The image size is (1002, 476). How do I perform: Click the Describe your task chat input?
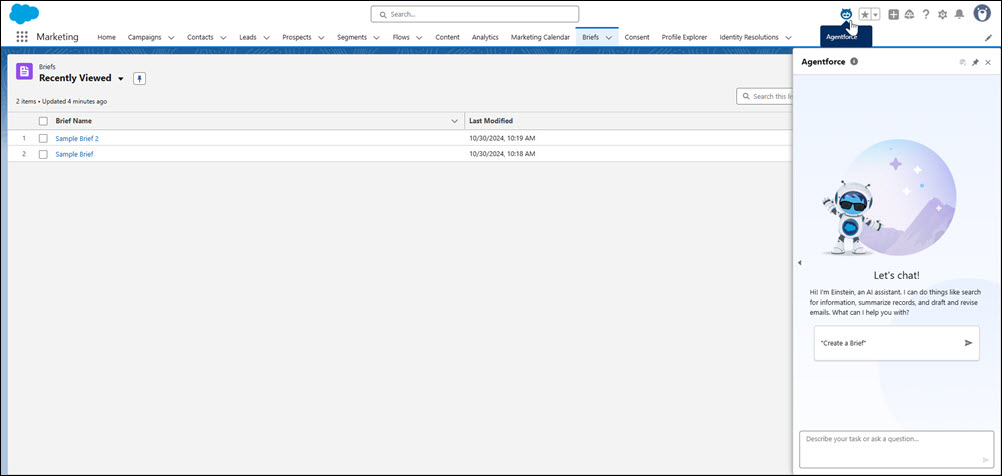coord(897,449)
